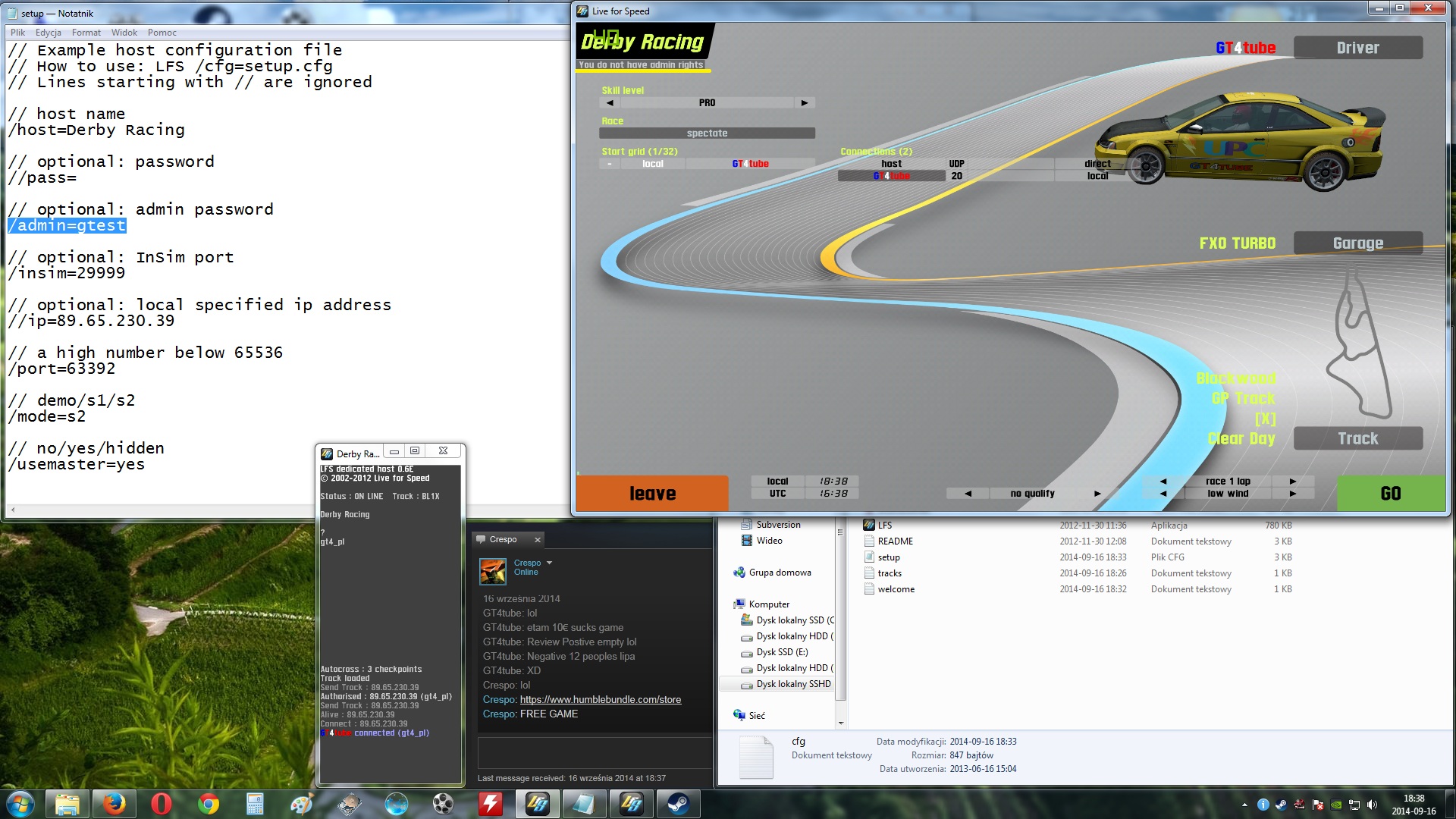Click down arrow of Explorer sidebar scrollbar
Image resolution: width=1456 pixels, height=819 pixels.
pyautogui.click(x=840, y=723)
